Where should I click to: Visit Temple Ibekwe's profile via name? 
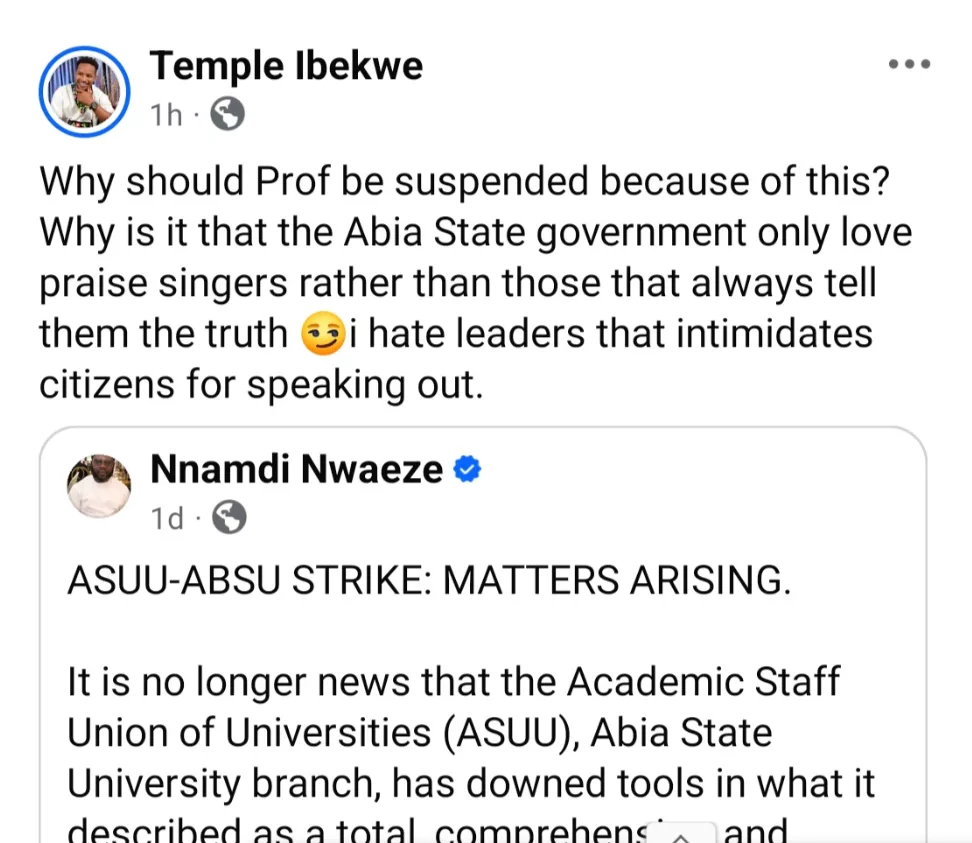286,66
